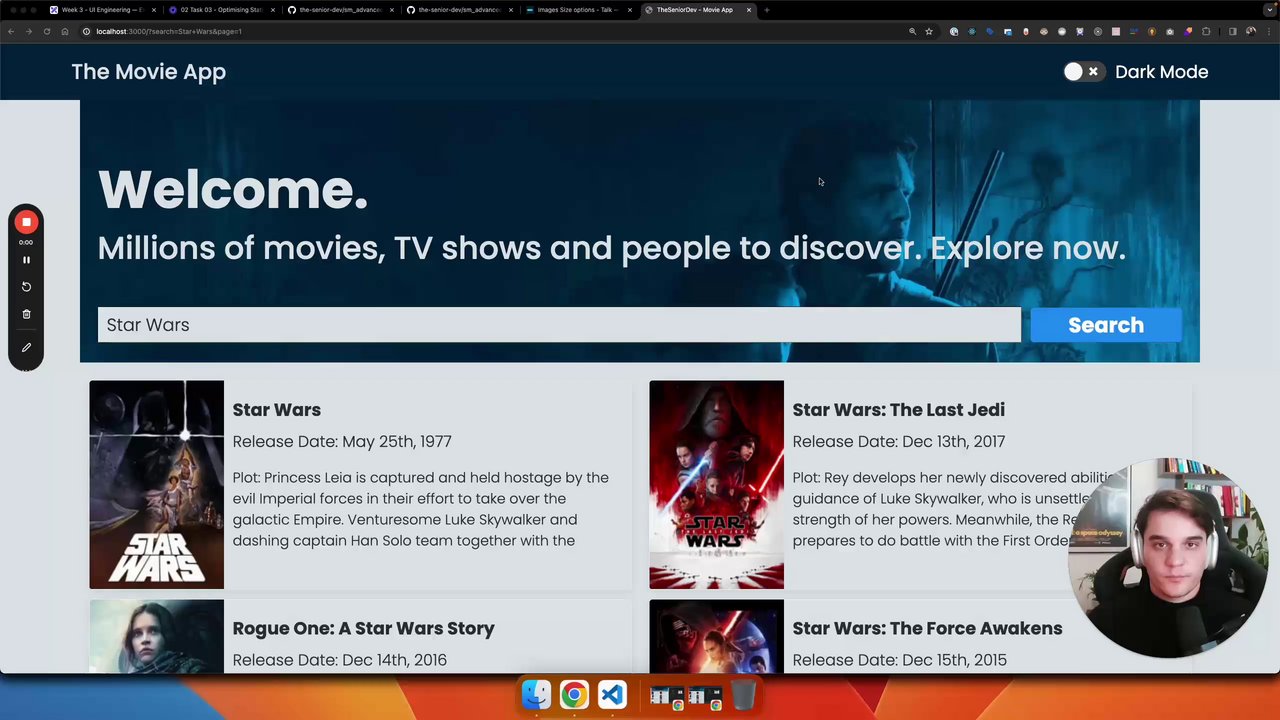Open Finder from the Dock
This screenshot has height=720, width=1280.
tap(536, 694)
